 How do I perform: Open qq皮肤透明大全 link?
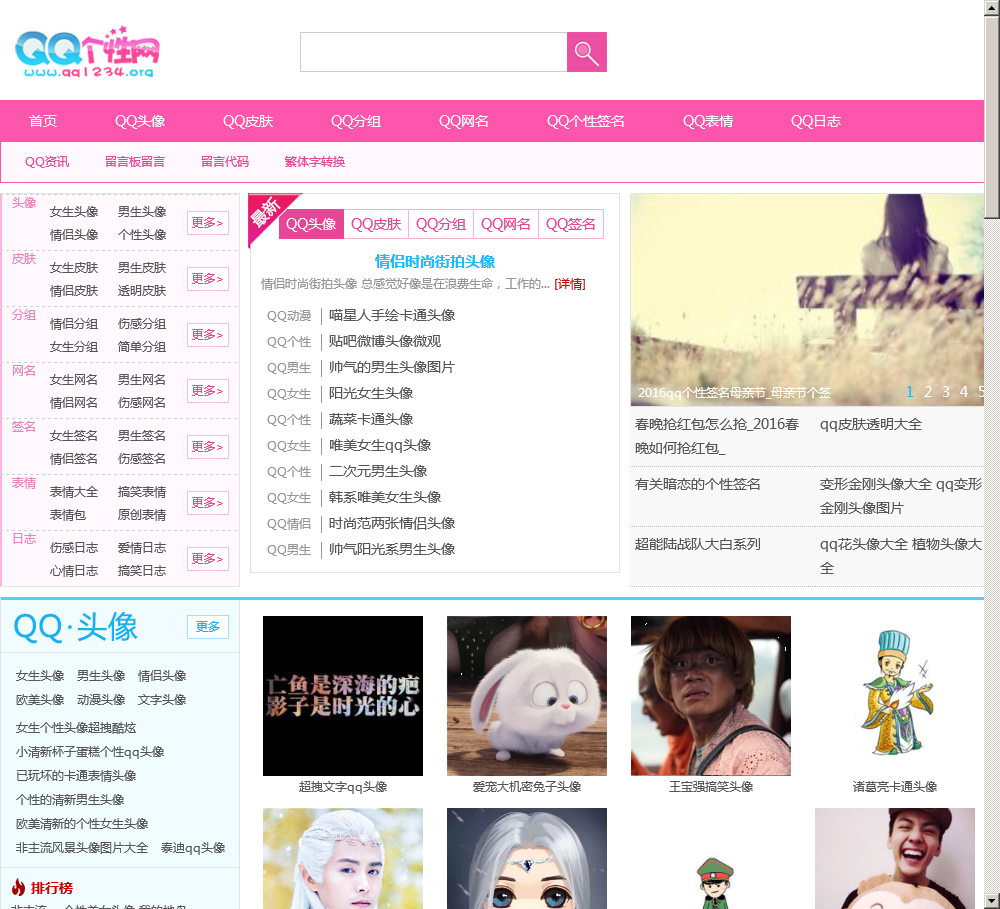click(871, 424)
